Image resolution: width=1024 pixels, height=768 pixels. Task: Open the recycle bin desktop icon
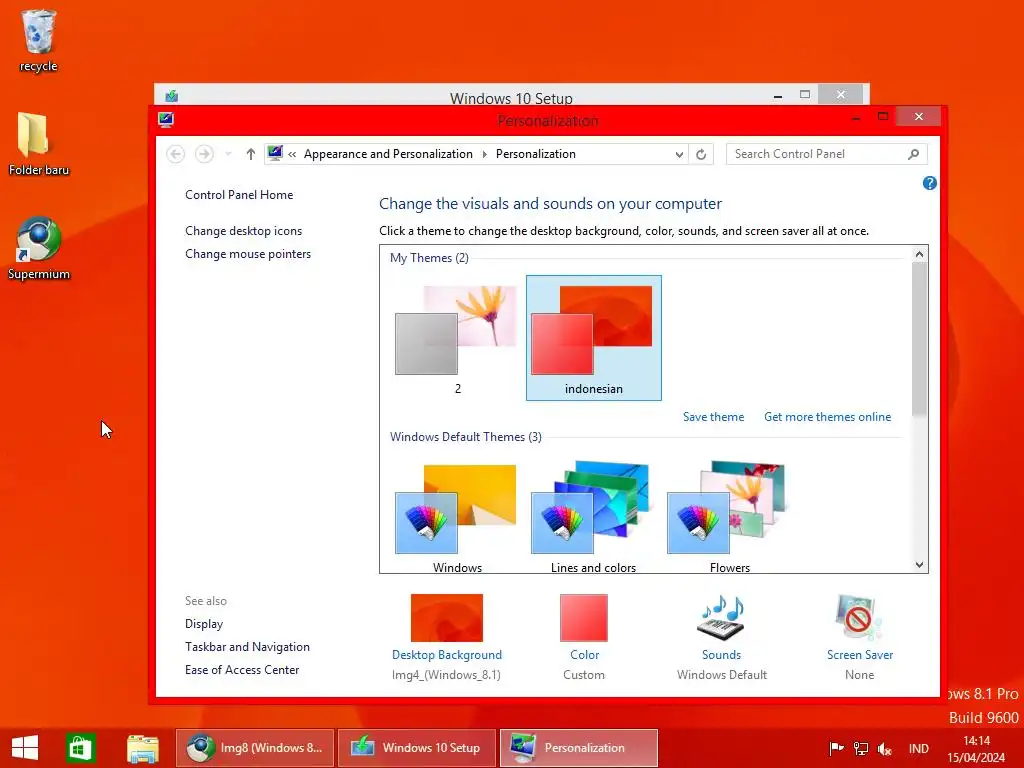click(x=38, y=40)
